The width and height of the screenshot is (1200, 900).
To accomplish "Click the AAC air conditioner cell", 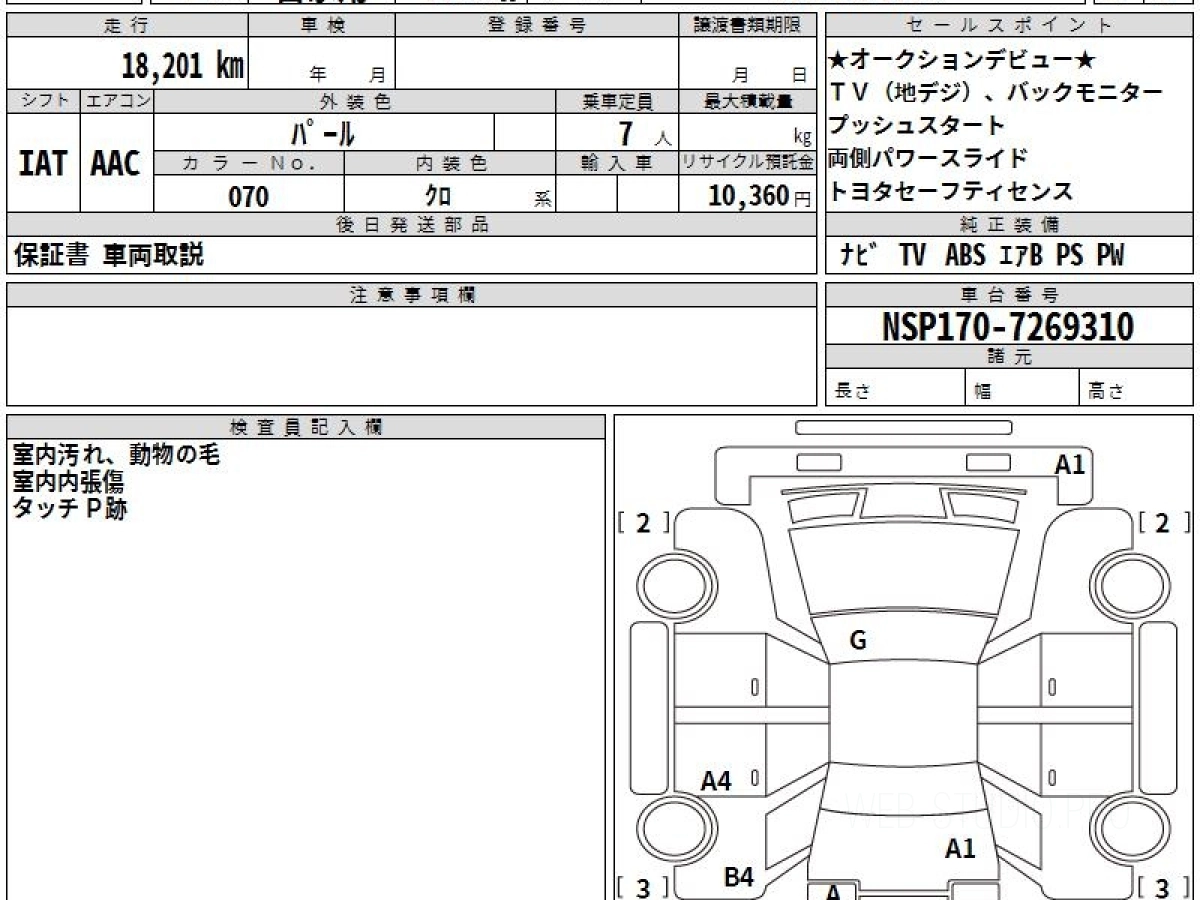I will [x=117, y=163].
